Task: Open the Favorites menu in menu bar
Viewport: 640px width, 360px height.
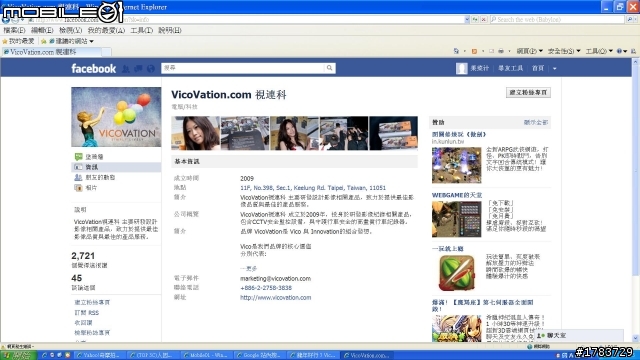Action: pos(106,30)
